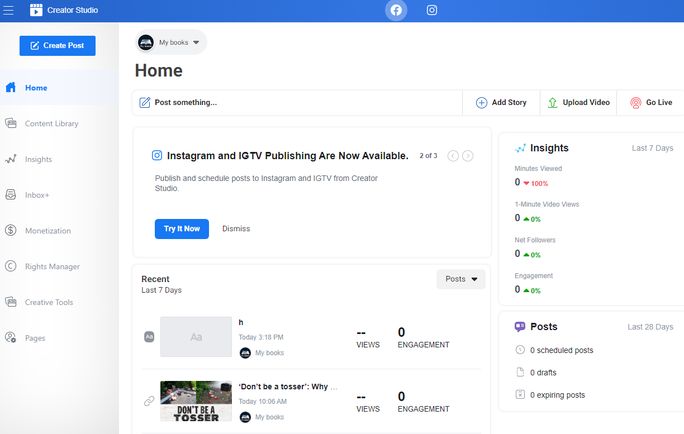Viewport: 684px width, 434px height.
Task: Click the Creator Studio logo icon
Action: click(x=36, y=10)
